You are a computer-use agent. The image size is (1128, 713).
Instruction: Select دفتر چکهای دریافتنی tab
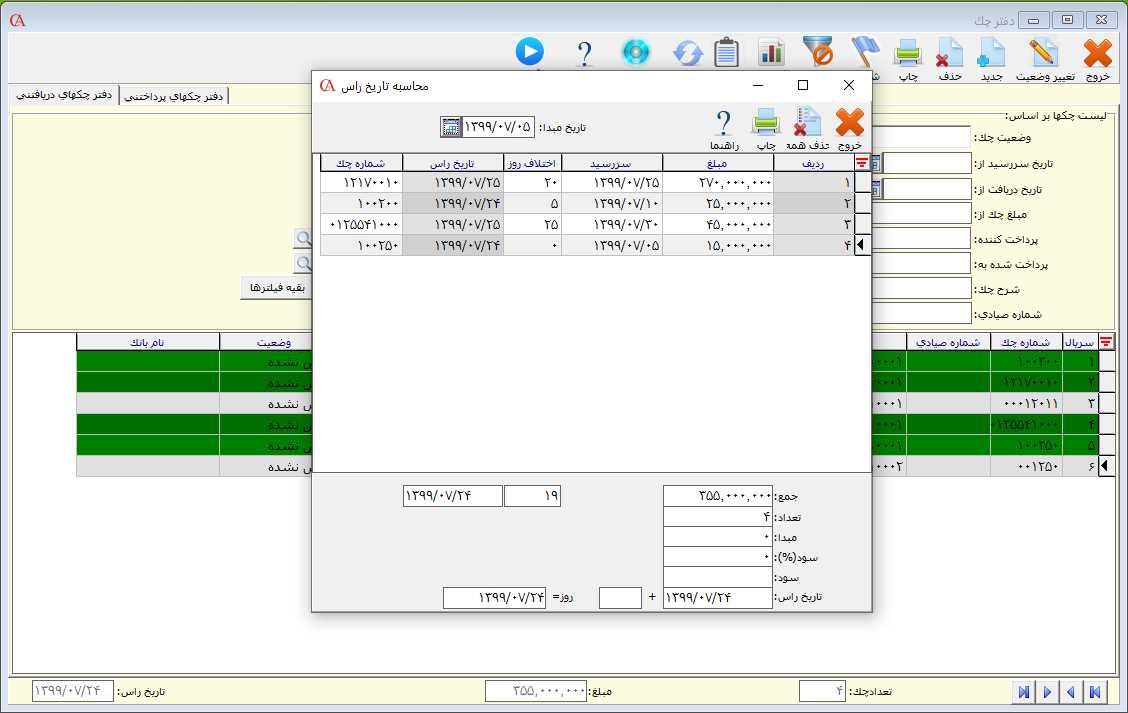tap(63, 95)
